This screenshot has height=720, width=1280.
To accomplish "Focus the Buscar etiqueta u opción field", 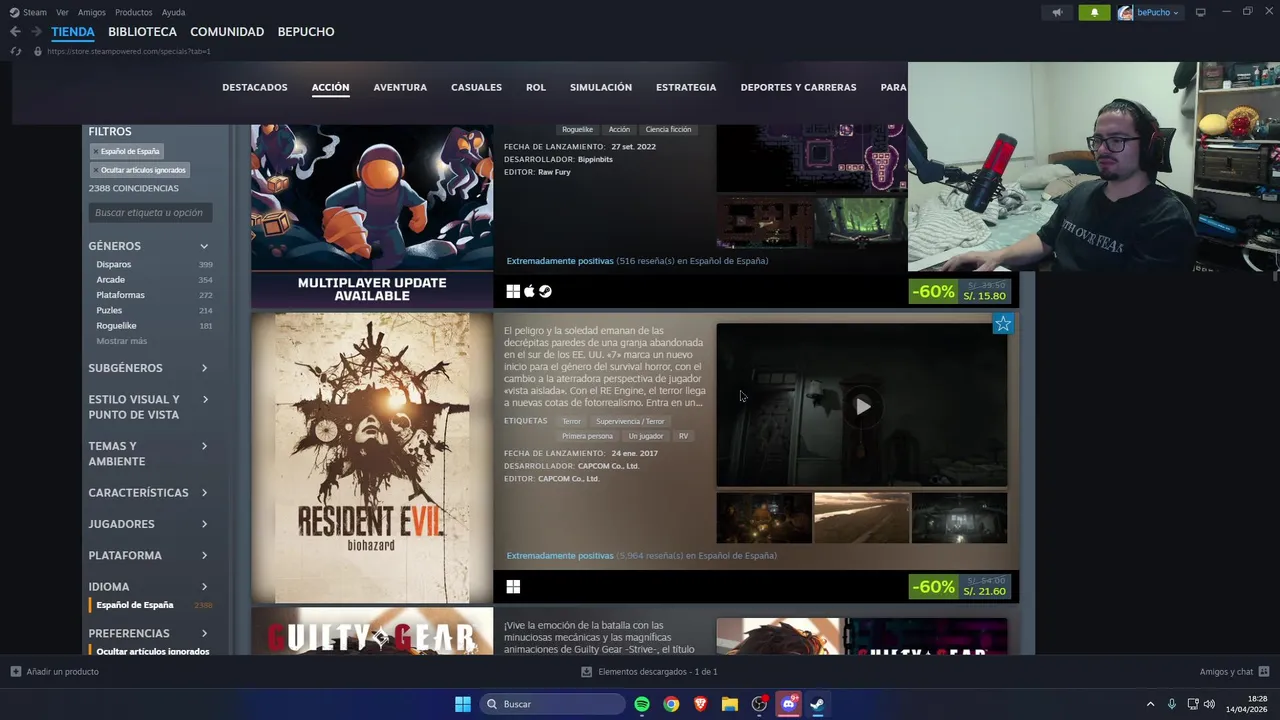I will coord(150,212).
